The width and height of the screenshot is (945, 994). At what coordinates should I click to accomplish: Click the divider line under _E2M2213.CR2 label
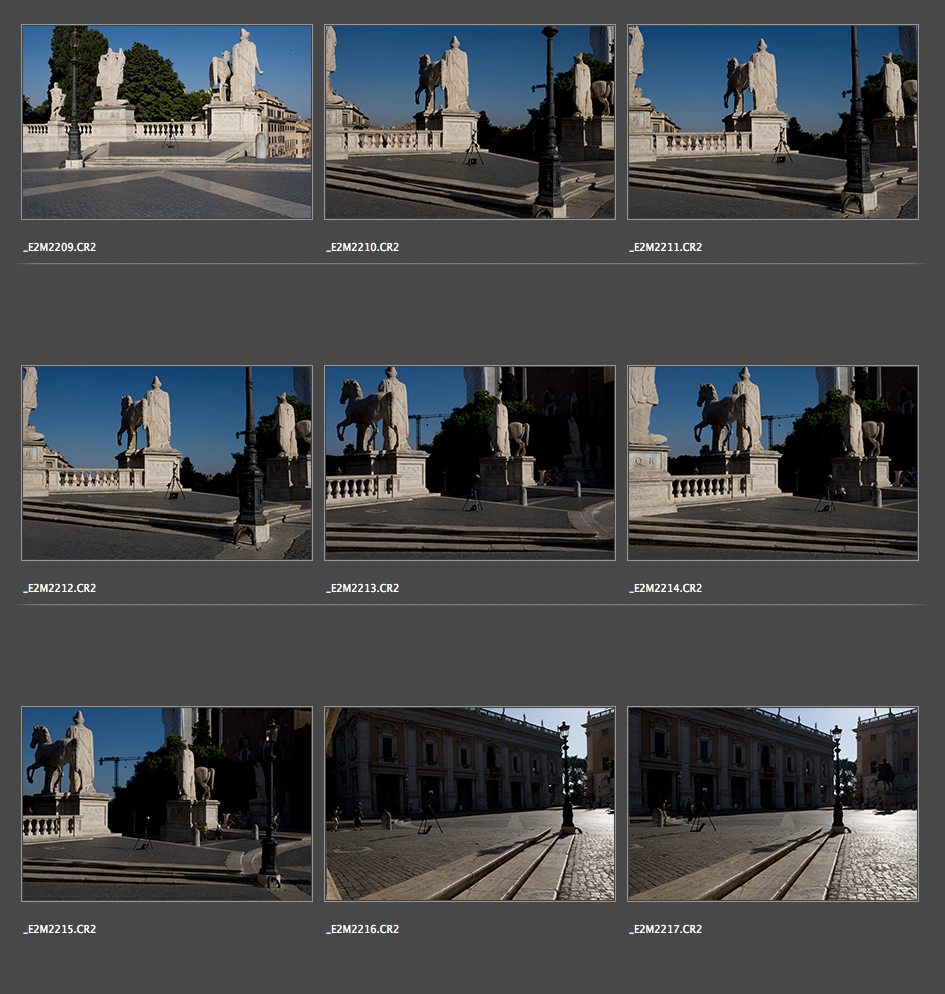(x=469, y=605)
